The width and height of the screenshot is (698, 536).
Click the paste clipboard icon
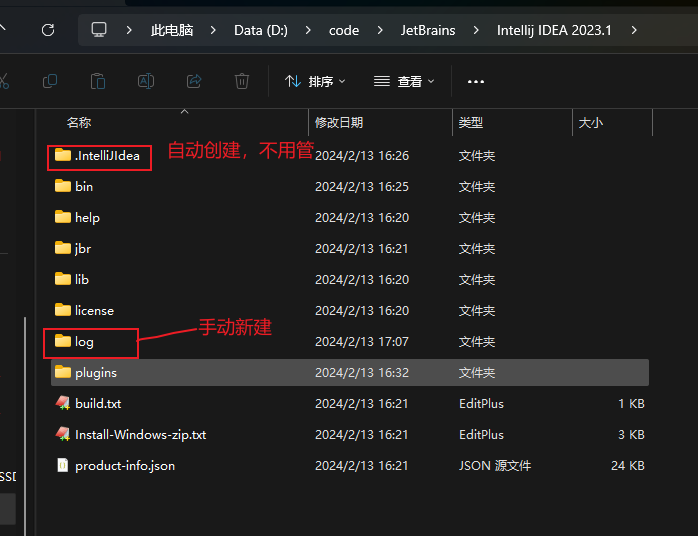coord(98,81)
